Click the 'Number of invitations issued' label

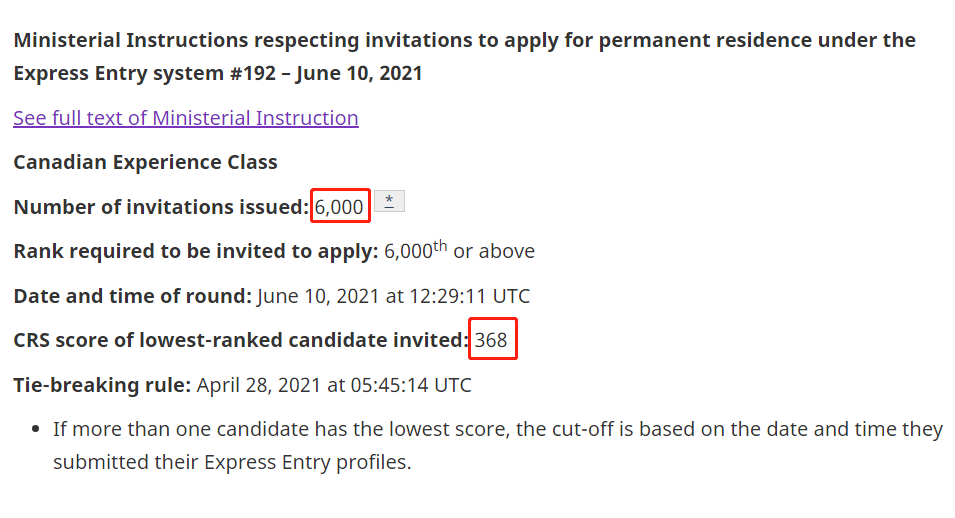(161, 207)
